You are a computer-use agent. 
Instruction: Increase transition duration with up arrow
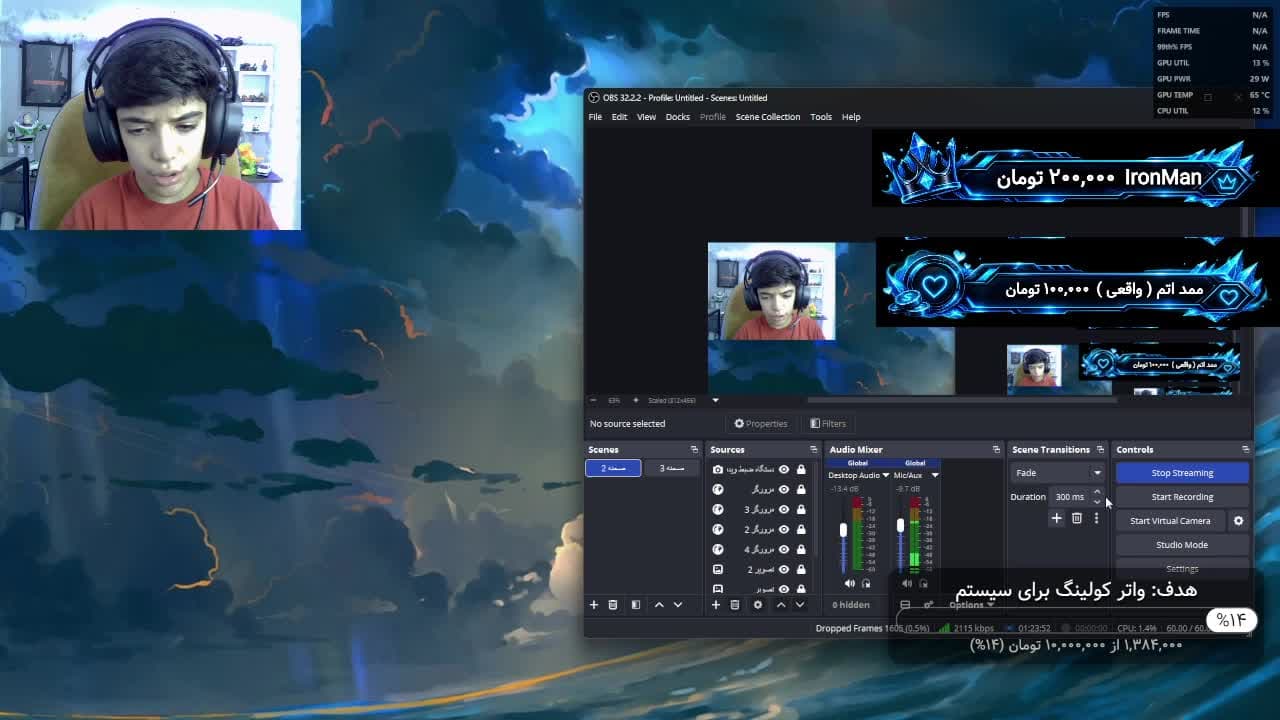click(1097, 492)
